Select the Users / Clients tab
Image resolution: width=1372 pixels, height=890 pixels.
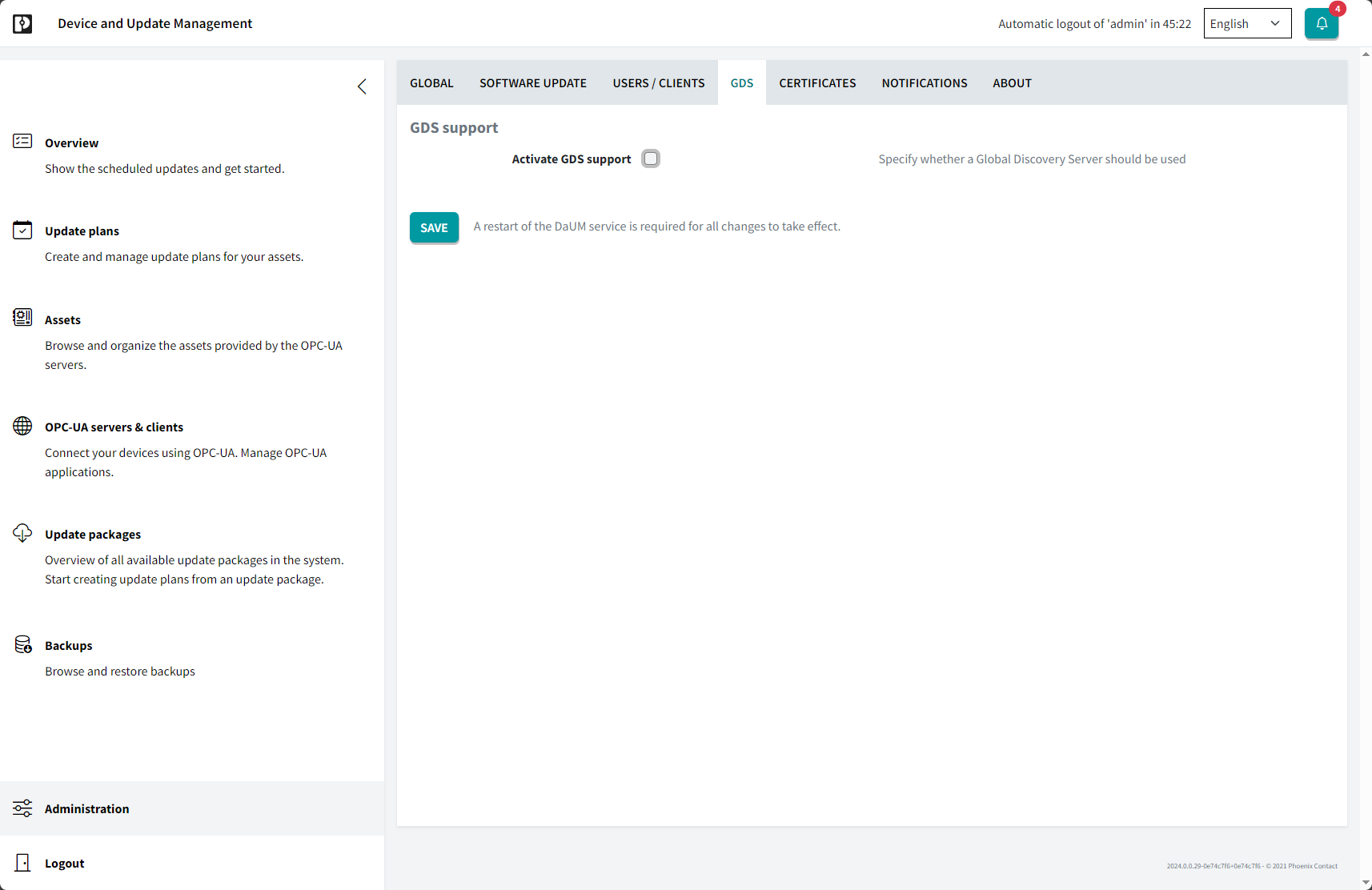(x=658, y=83)
